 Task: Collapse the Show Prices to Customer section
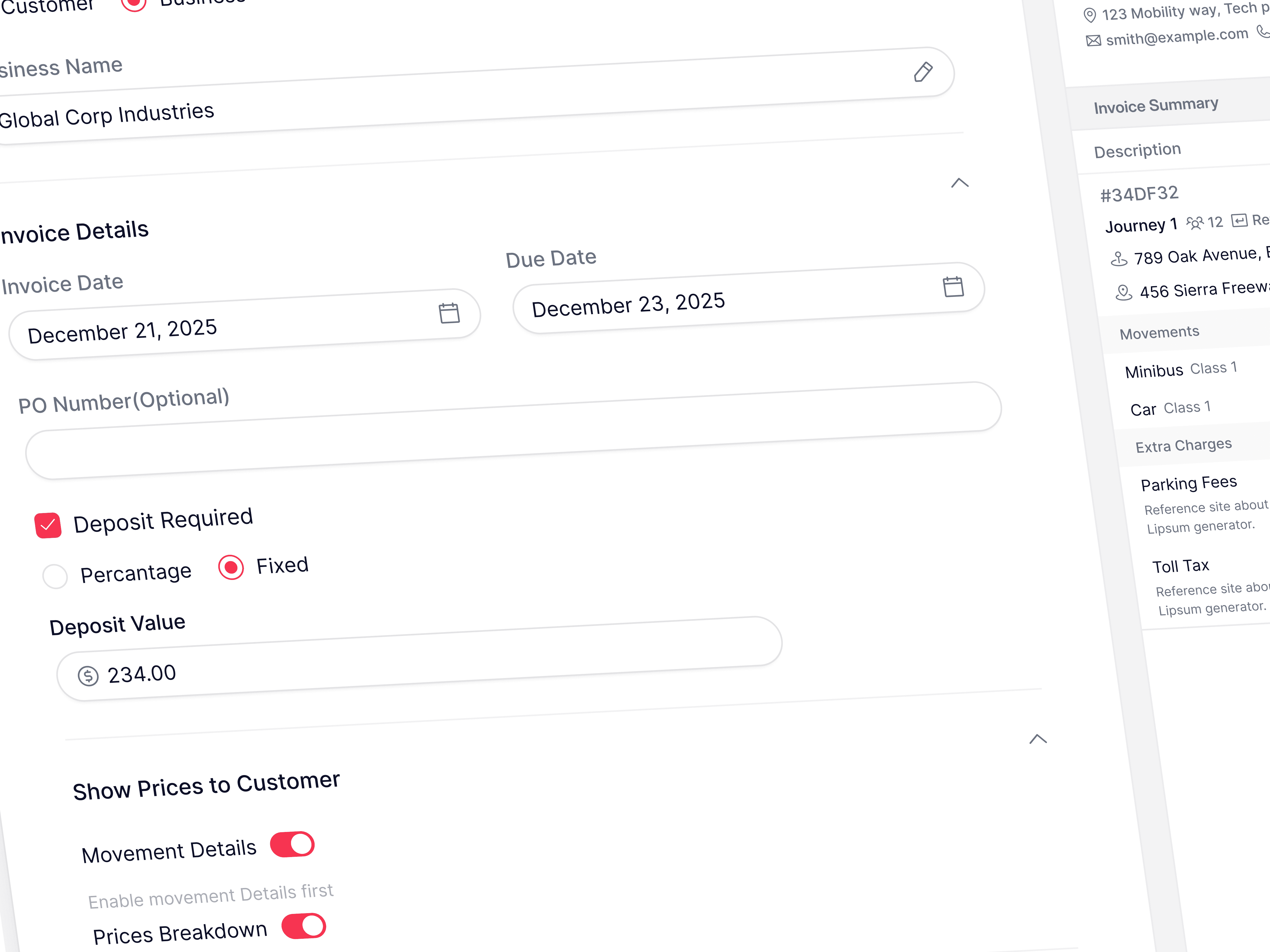pos(1037,739)
